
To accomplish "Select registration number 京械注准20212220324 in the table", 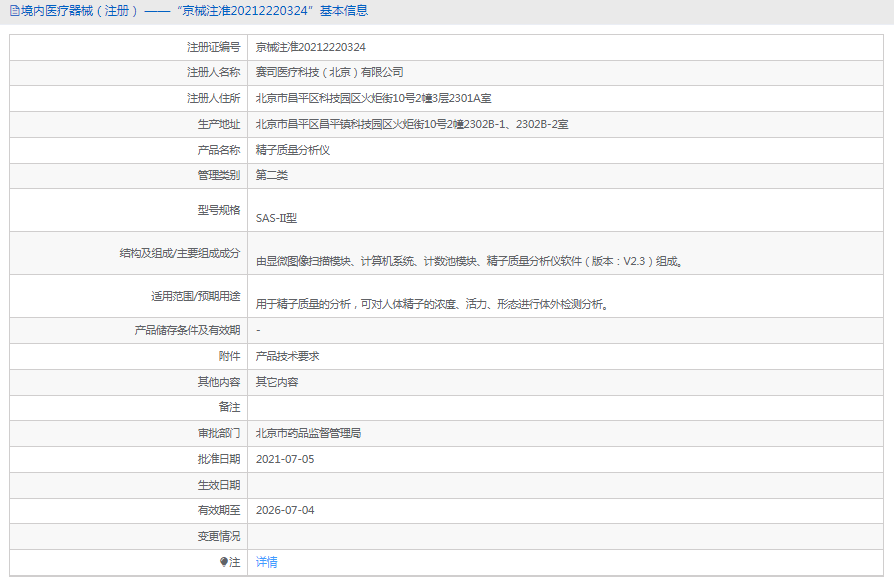I will click(311, 47).
